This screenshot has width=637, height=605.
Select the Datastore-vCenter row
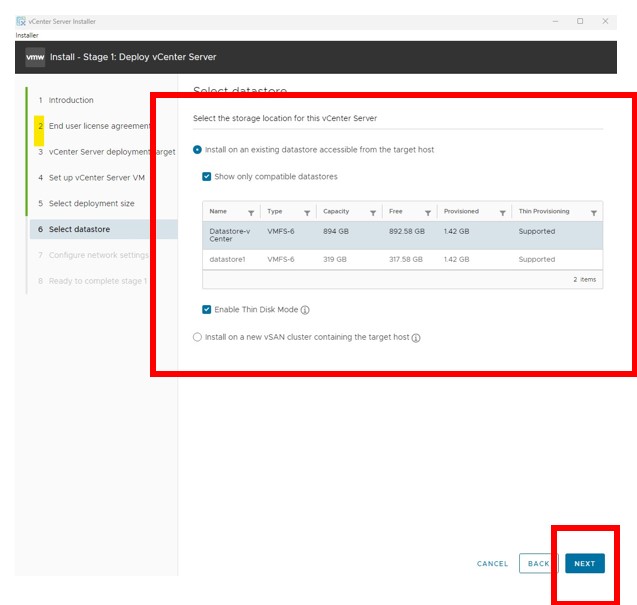click(402, 235)
